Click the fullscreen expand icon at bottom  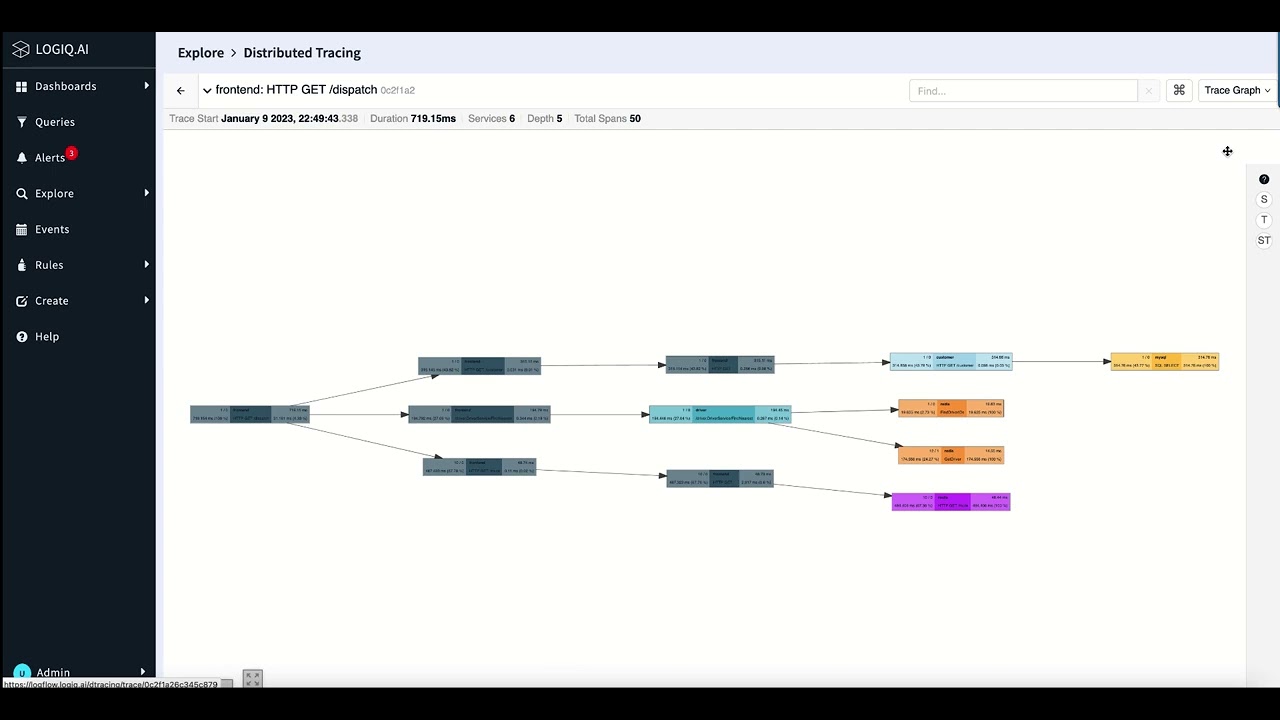pos(253,679)
